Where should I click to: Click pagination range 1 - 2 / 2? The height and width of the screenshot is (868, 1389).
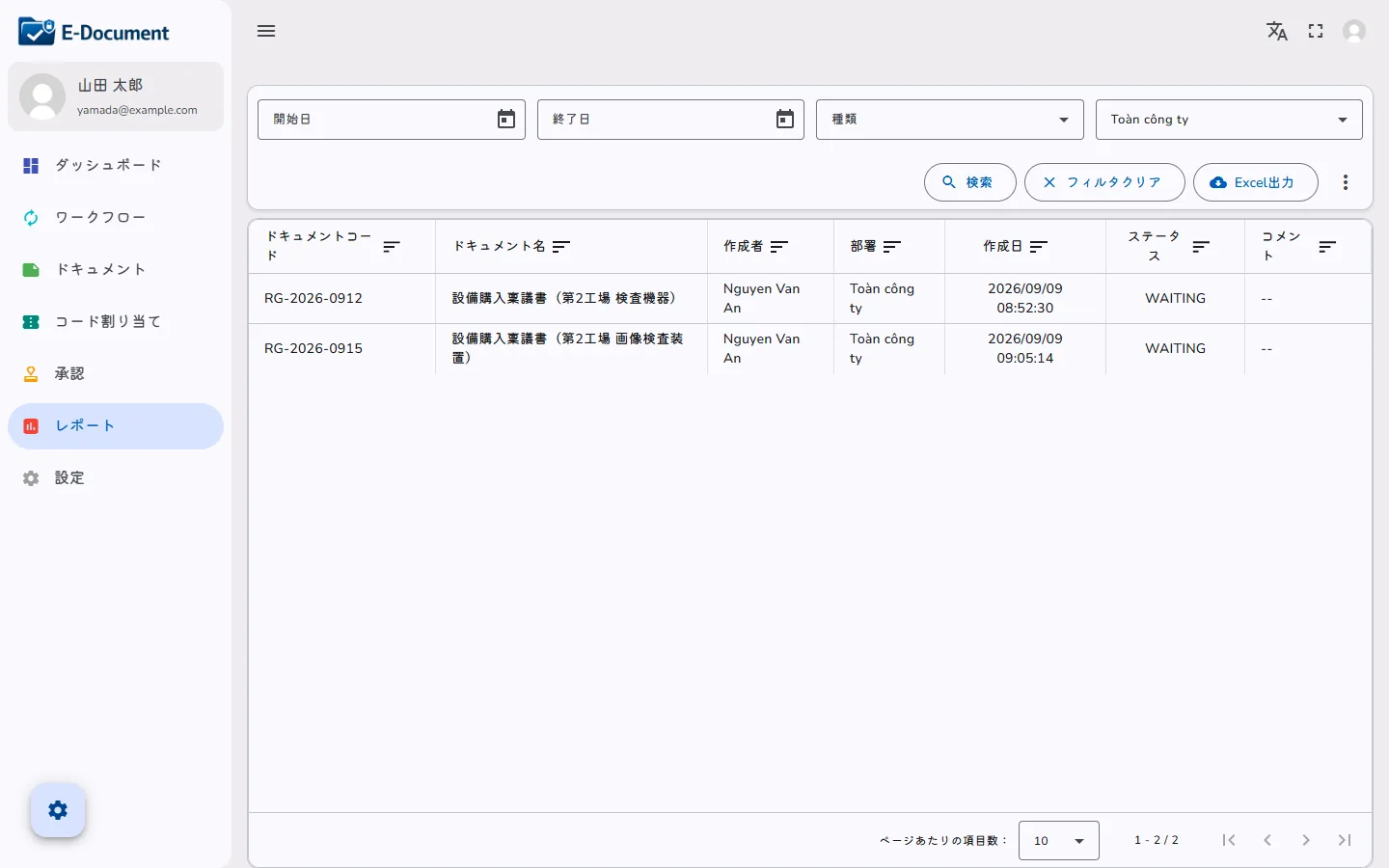(x=1157, y=841)
